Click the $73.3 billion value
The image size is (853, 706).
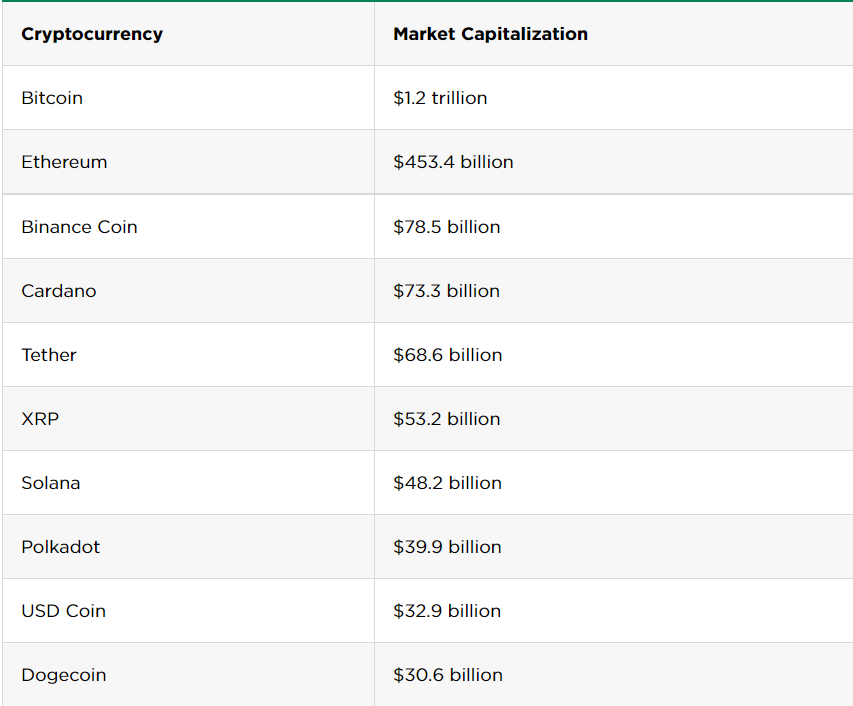tap(447, 291)
